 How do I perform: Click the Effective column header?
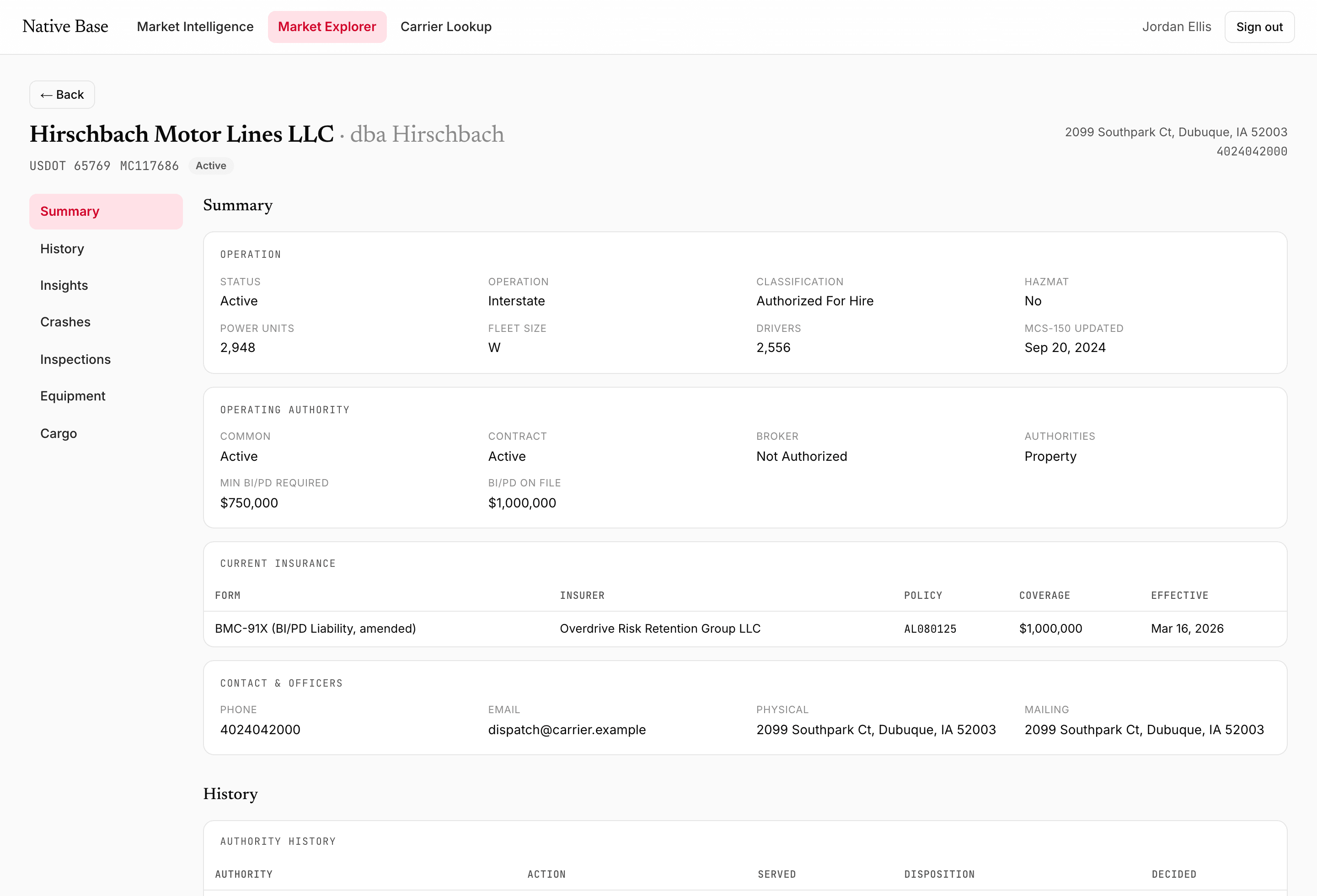tap(1179, 596)
